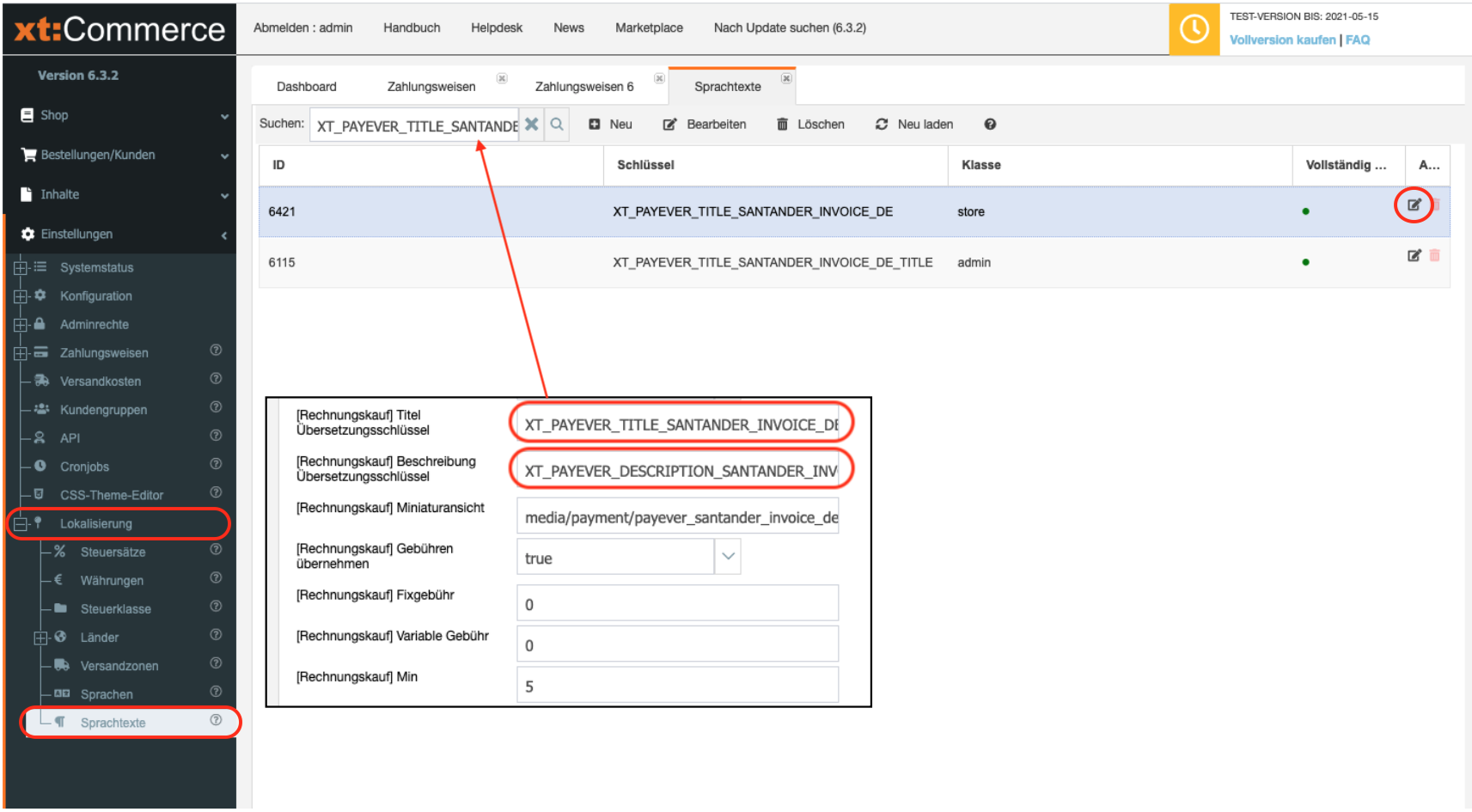
Task: Click the orange clock trial icon
Action: [1194, 29]
